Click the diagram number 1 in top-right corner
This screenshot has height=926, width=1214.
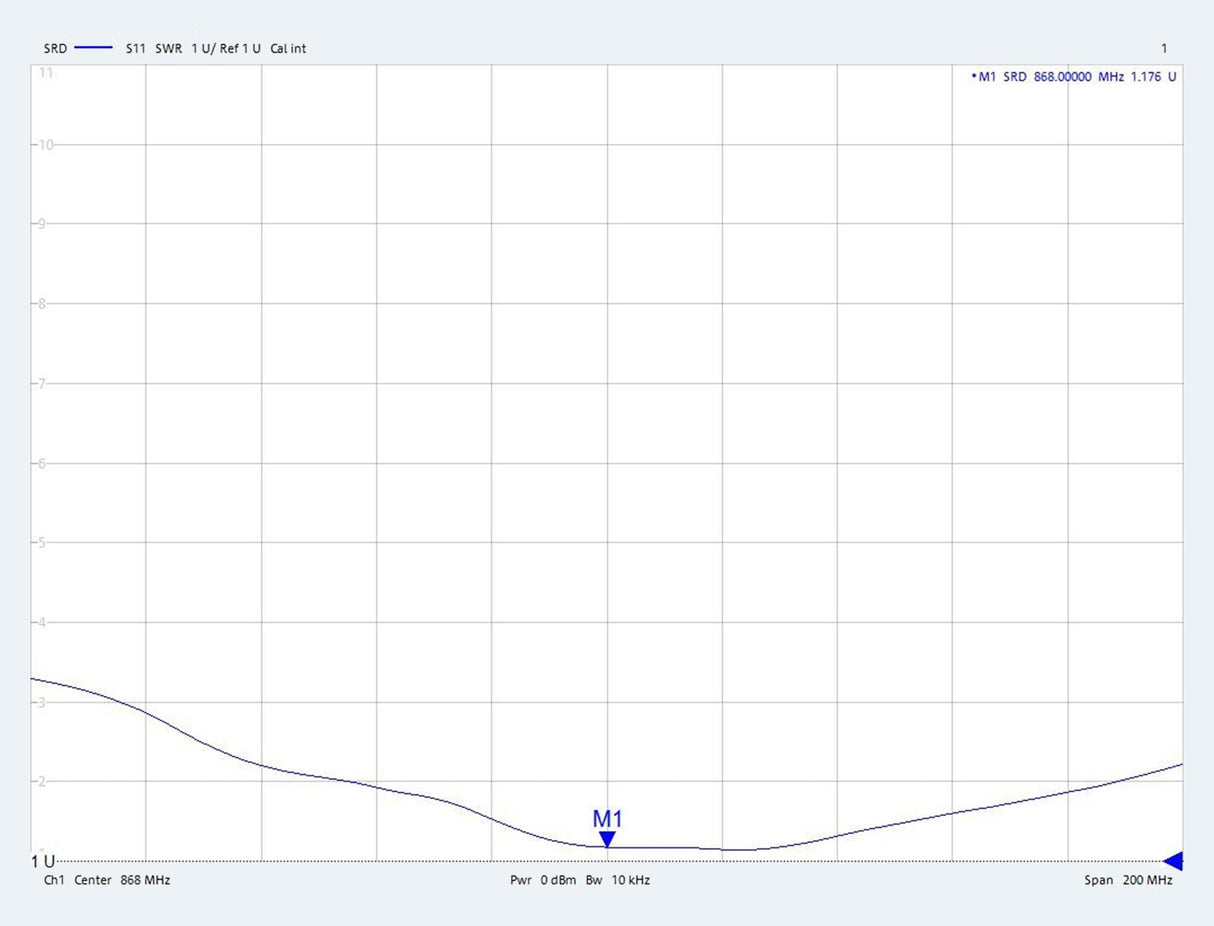click(x=1164, y=48)
